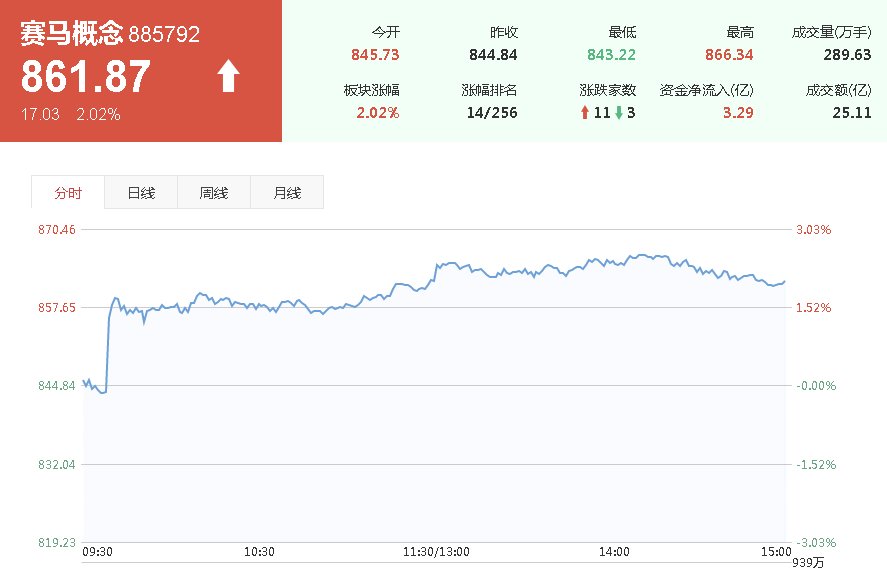887x573 pixels.
Task: Select the 分时 tab
Action: (x=68, y=193)
